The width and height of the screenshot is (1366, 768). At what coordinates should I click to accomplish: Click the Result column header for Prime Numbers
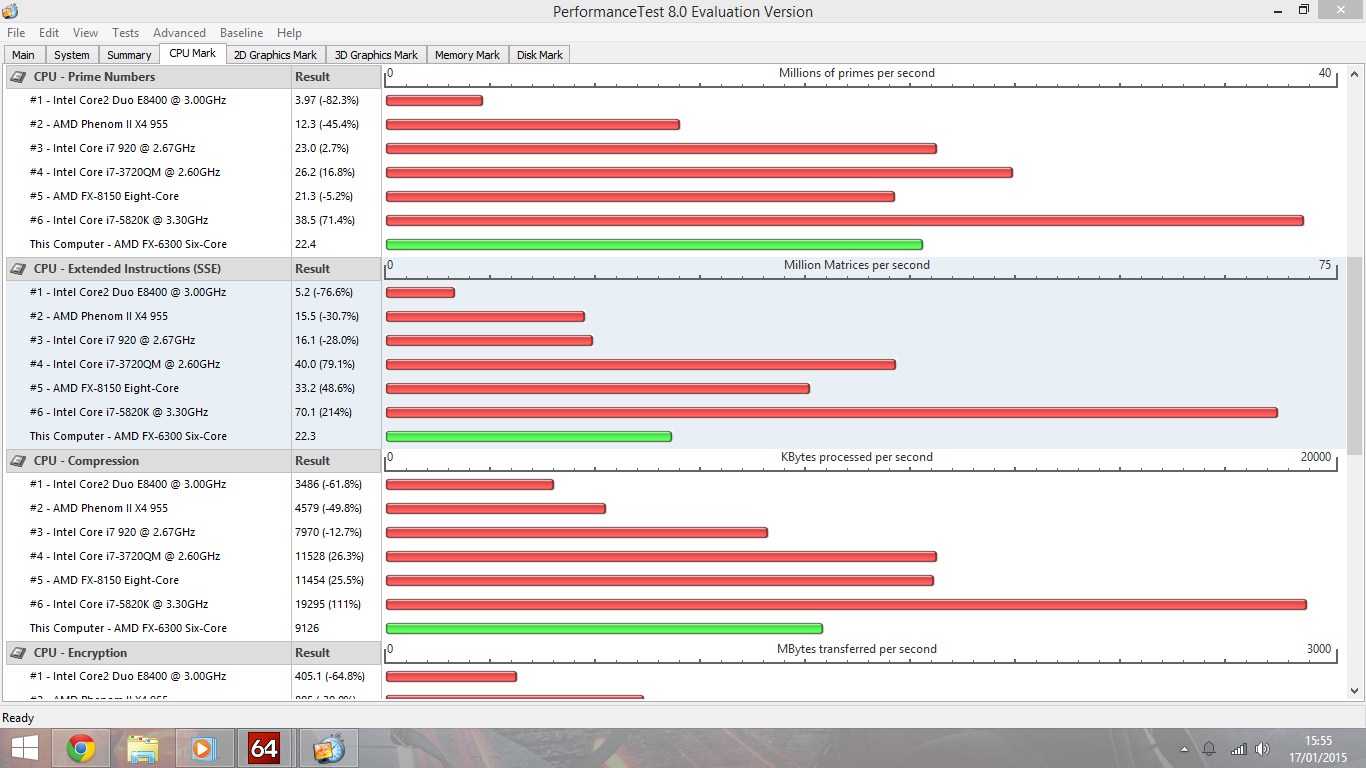point(336,76)
